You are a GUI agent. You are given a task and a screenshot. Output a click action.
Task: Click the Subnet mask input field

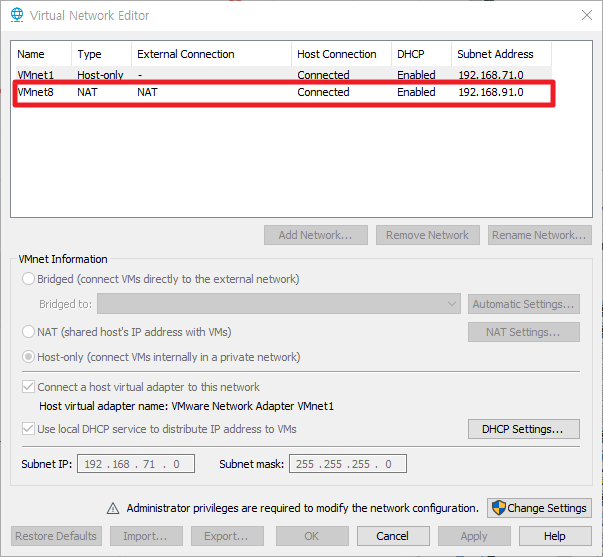tap(348, 464)
